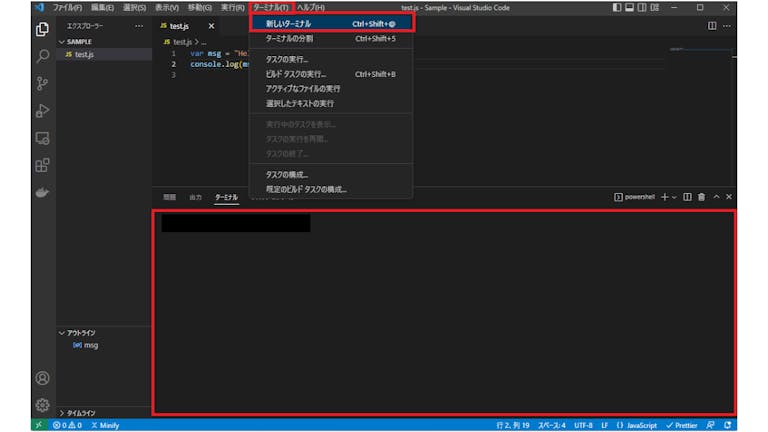
Task: Switch to the Output panel tab
Action: pos(195,197)
